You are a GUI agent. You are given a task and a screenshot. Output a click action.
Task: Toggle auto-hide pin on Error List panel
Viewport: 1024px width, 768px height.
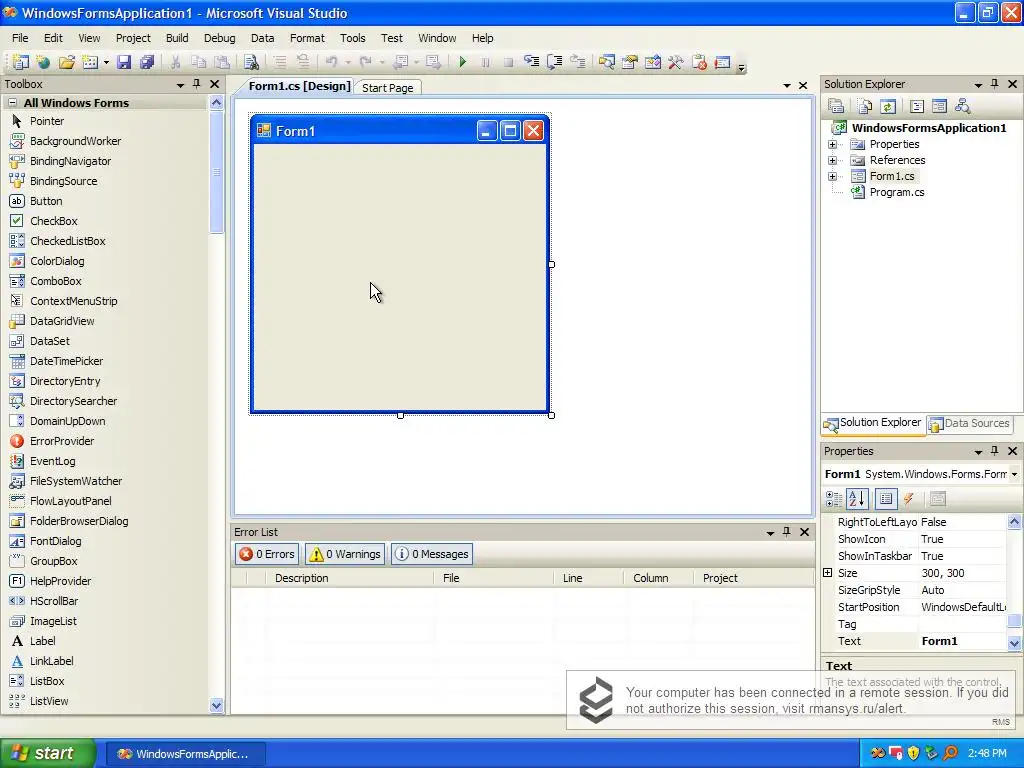click(787, 532)
